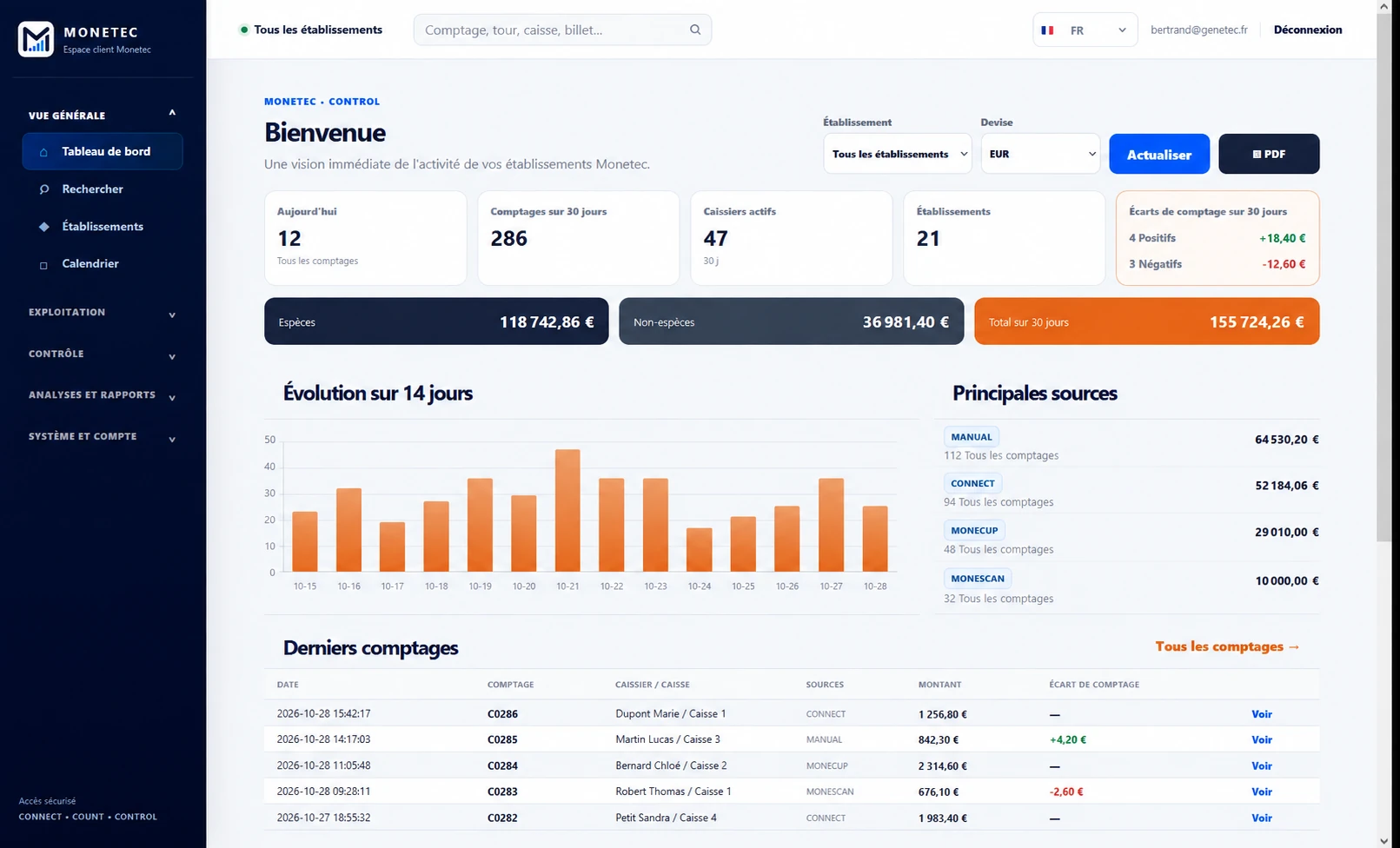Open Analyses et rapports menu

pos(102,395)
